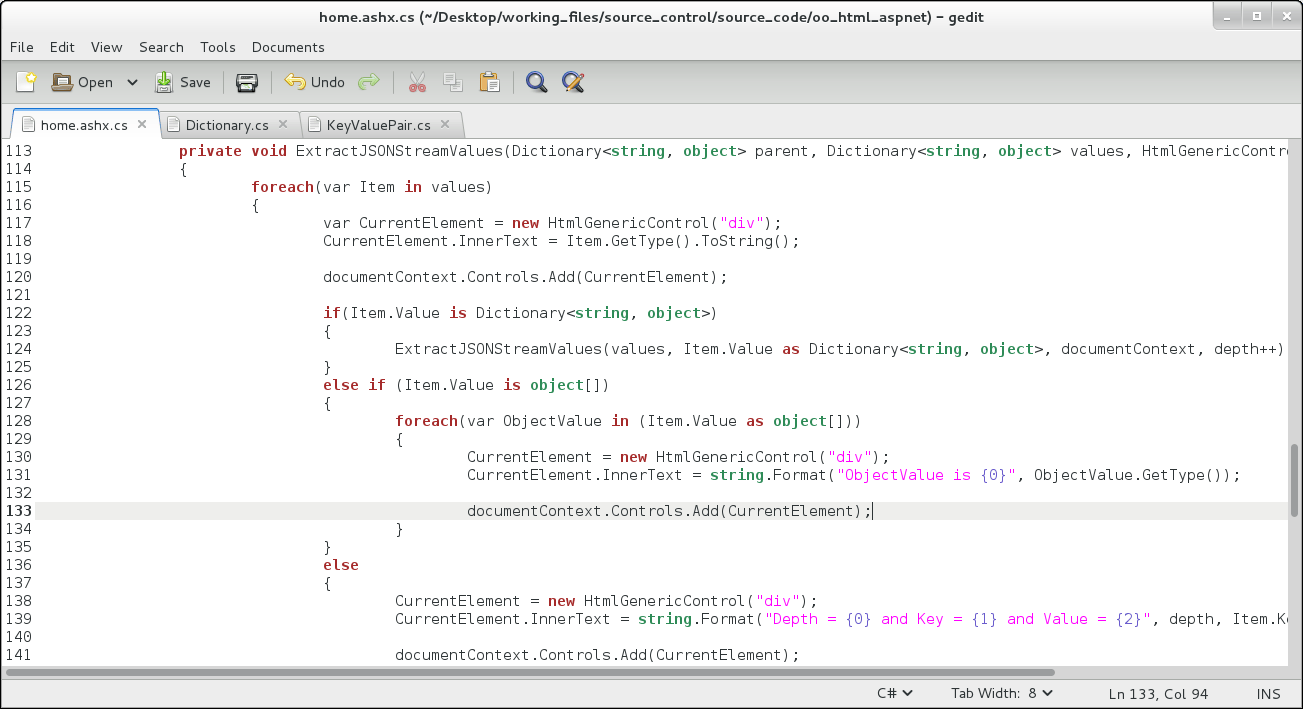Open the Edit menu
Image resolution: width=1303 pixels, height=709 pixels.
62,47
